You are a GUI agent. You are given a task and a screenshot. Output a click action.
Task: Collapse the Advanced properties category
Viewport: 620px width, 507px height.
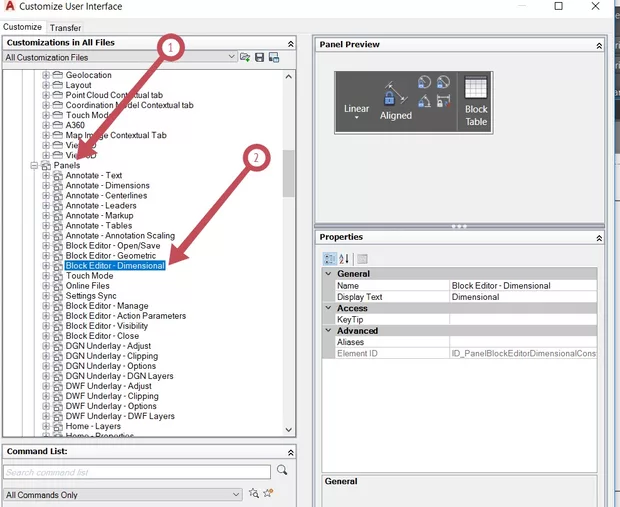click(x=327, y=331)
